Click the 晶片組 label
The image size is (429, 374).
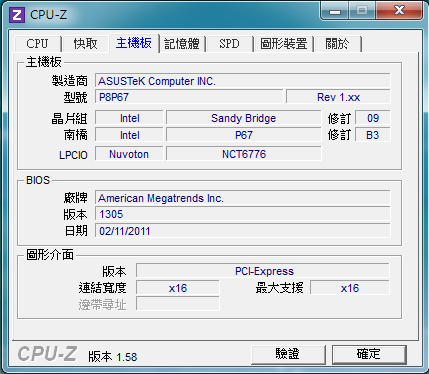pyautogui.click(x=69, y=118)
